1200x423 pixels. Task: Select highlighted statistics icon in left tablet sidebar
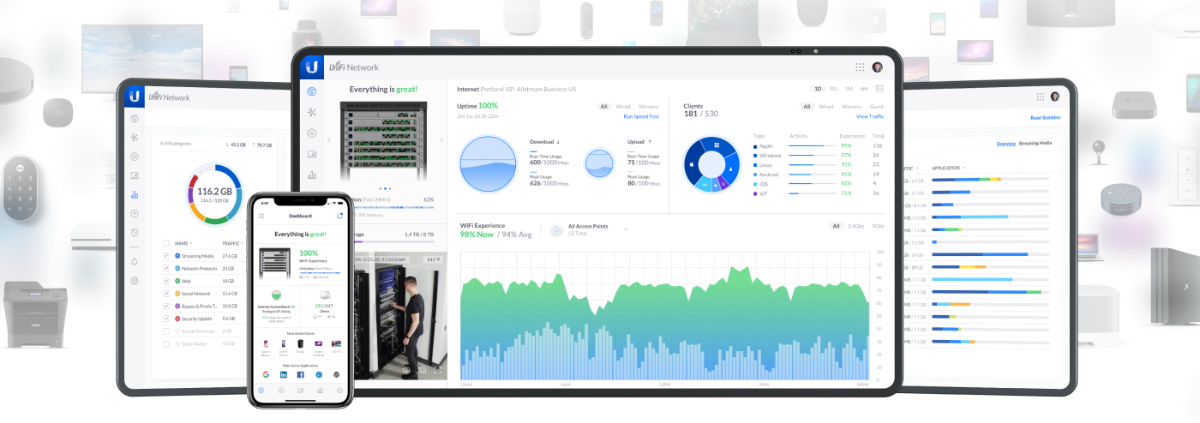click(x=134, y=195)
